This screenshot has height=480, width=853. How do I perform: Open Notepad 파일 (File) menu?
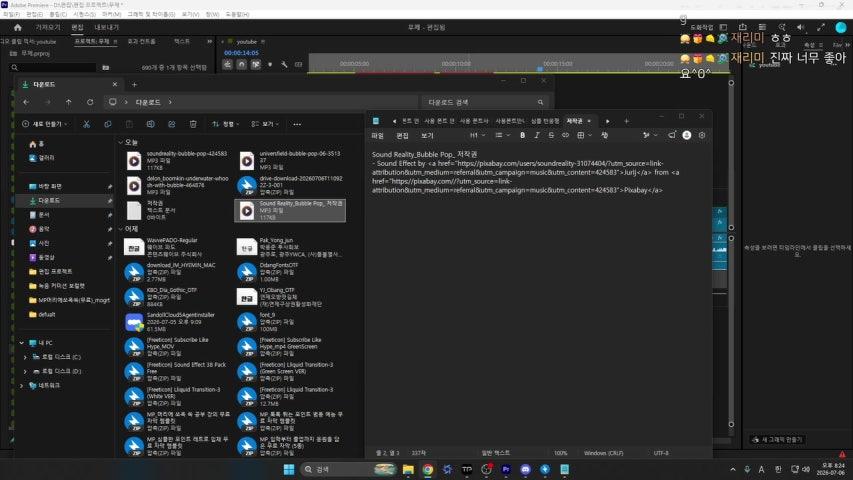pyautogui.click(x=378, y=136)
